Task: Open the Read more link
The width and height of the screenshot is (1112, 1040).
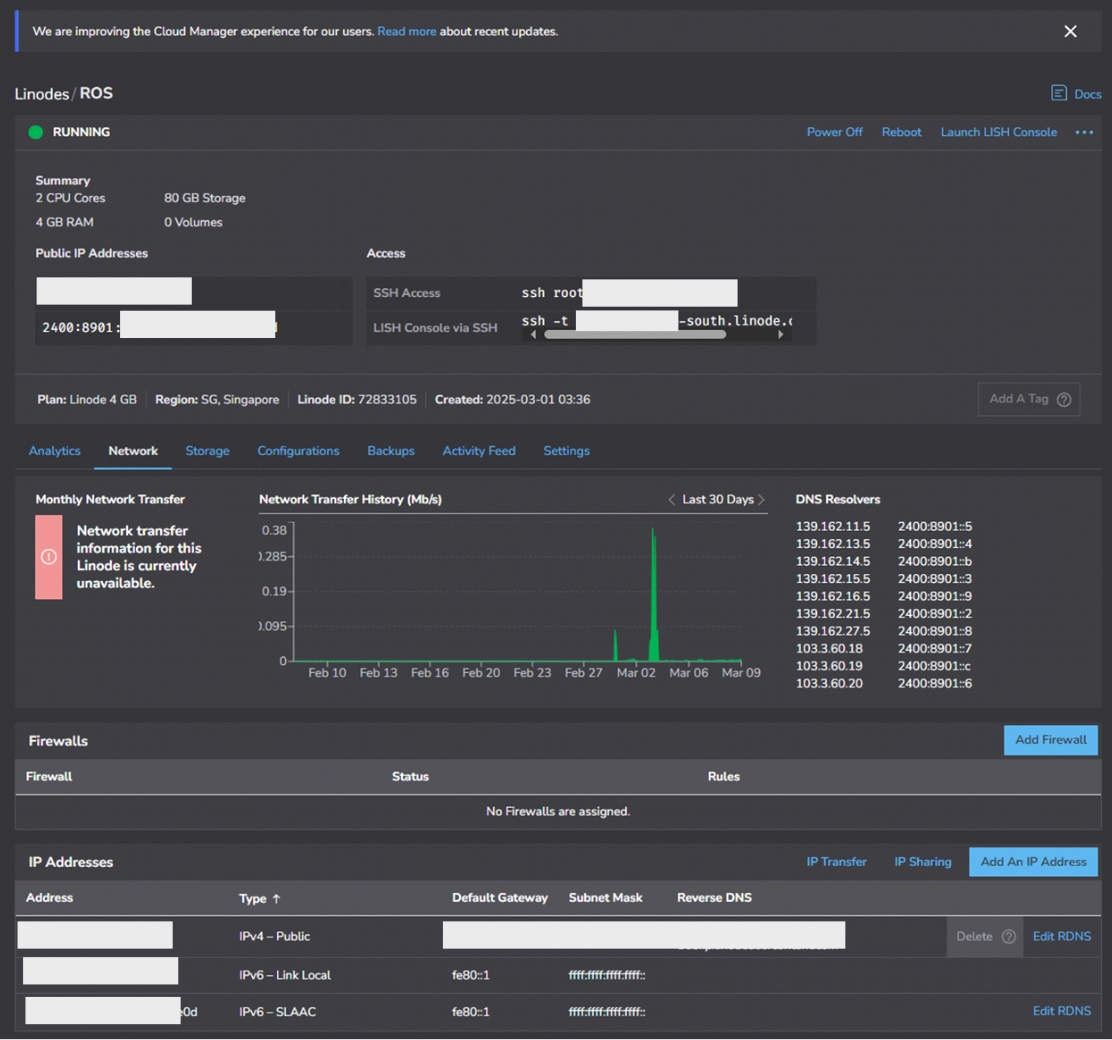Action: [x=406, y=31]
